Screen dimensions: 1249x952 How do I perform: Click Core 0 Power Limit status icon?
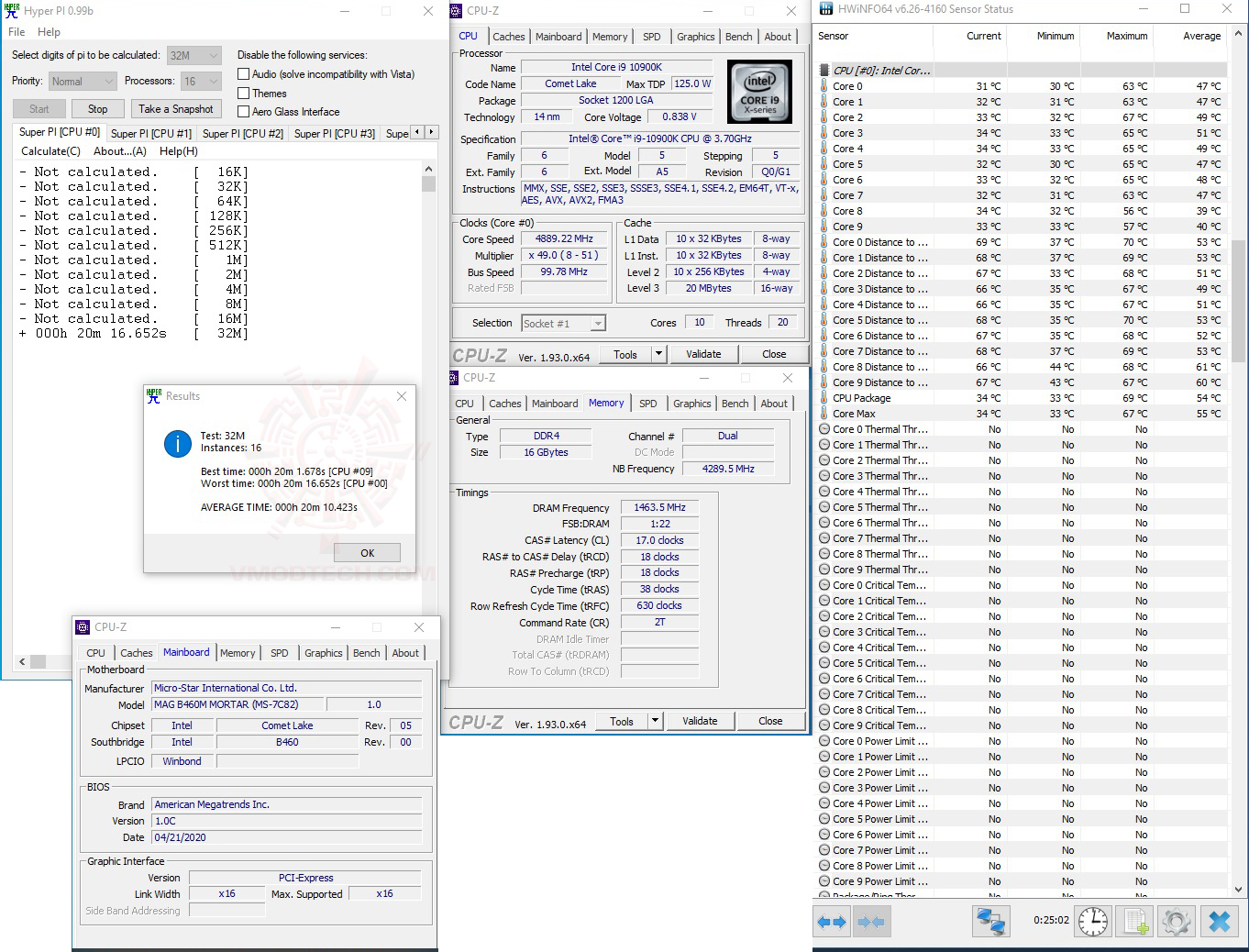point(824,741)
